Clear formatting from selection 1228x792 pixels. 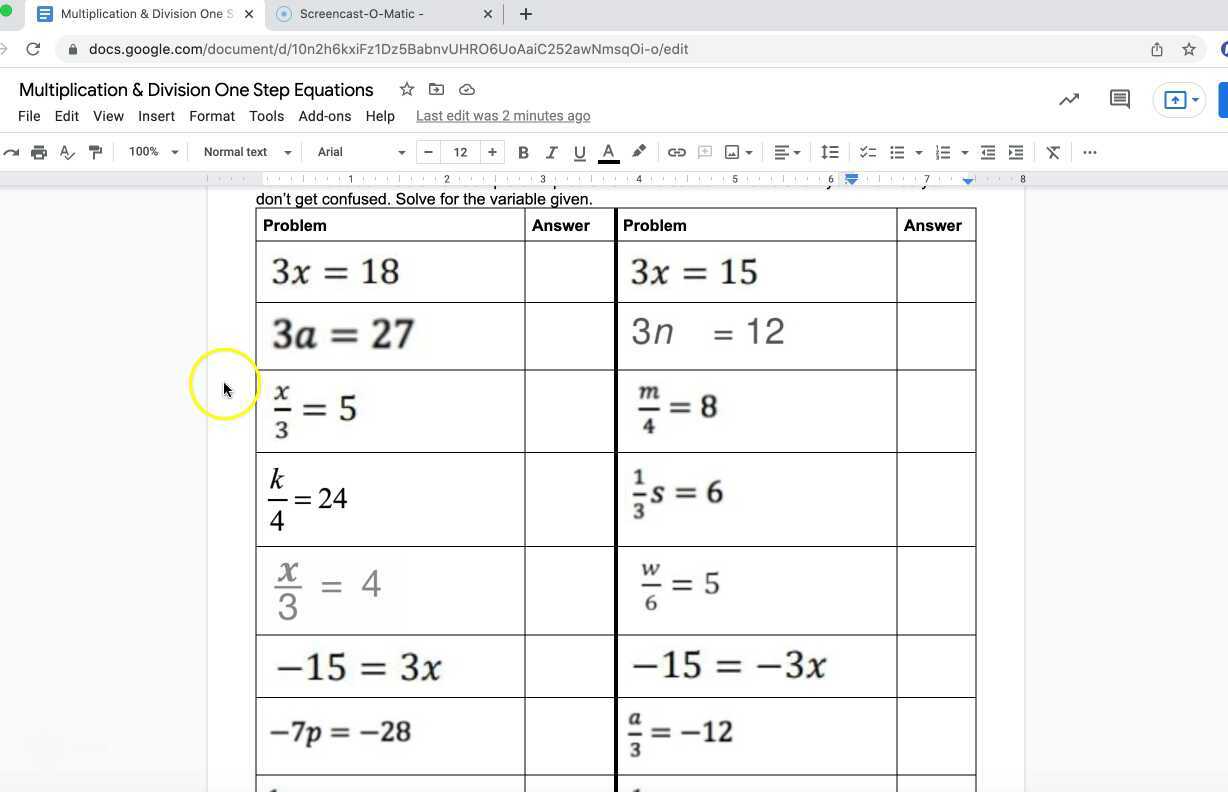click(1053, 152)
